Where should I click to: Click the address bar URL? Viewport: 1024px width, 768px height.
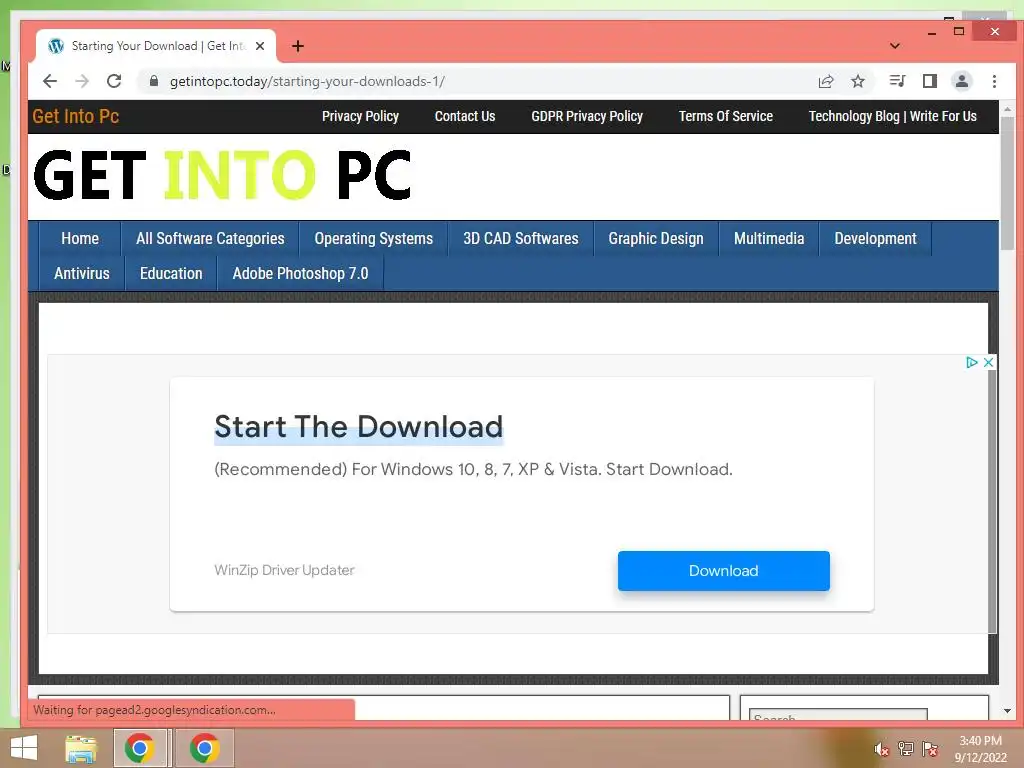(x=307, y=81)
